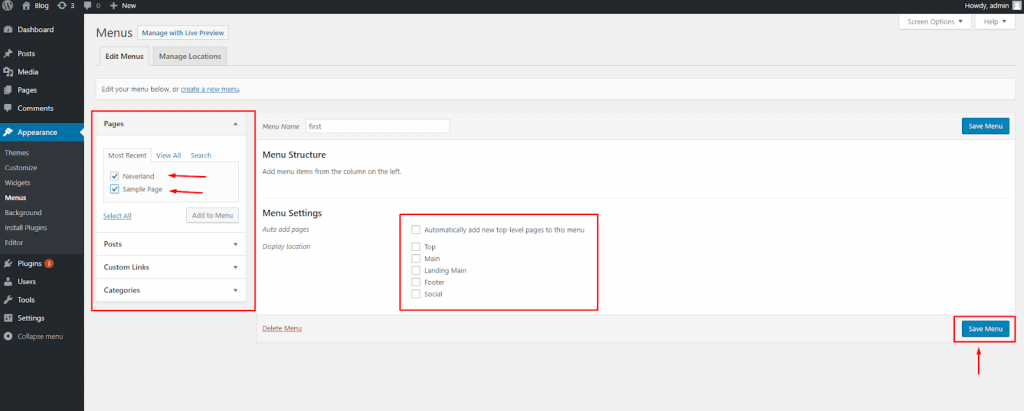Click the WordPress logo icon
Image resolution: width=1024 pixels, height=411 pixels.
click(x=8, y=5)
